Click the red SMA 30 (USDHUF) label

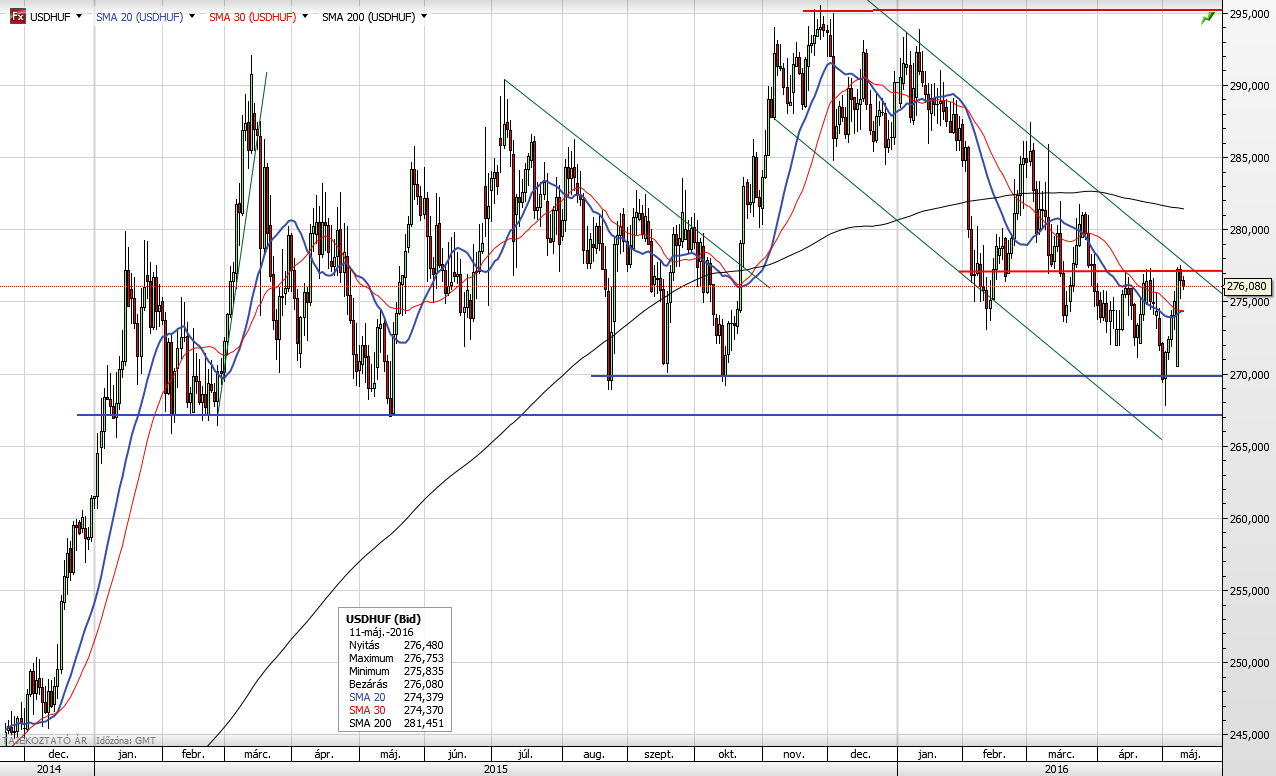253,17
